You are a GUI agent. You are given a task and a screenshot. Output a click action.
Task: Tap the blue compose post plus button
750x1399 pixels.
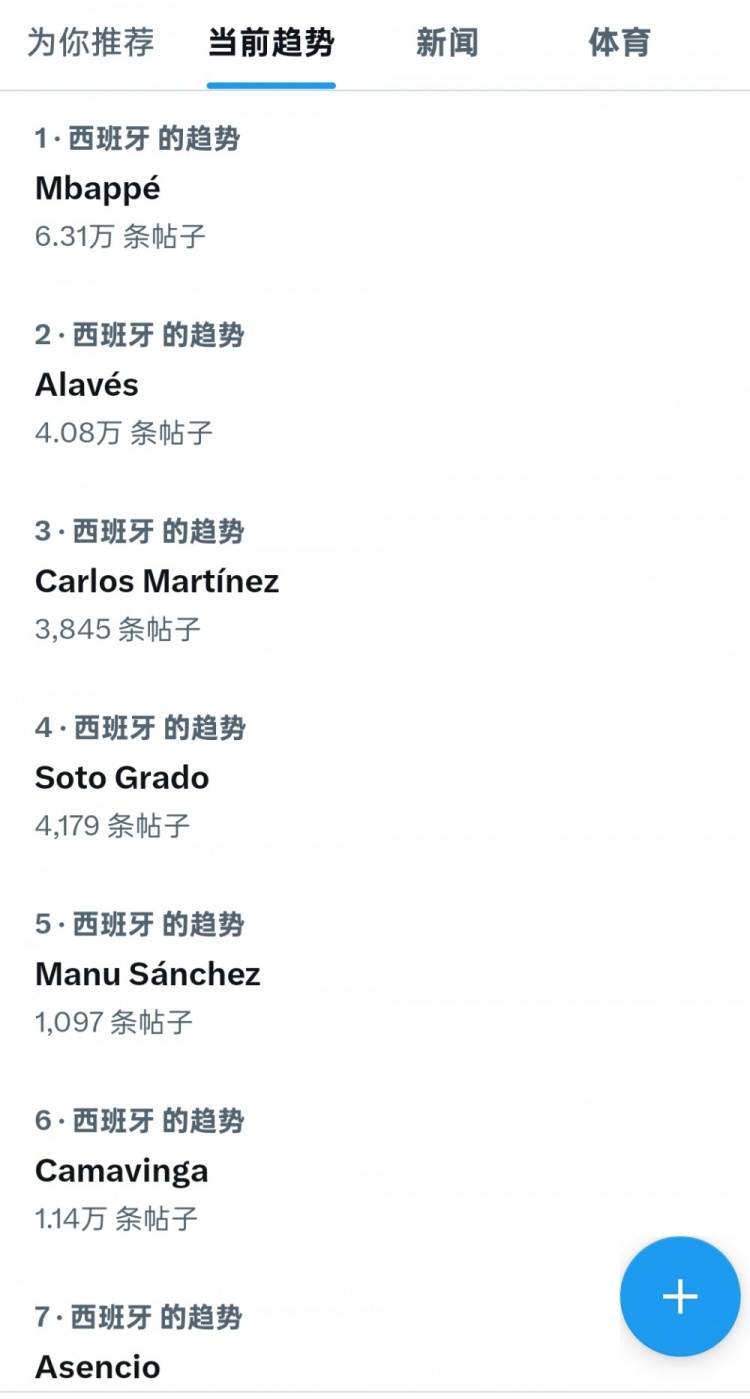680,1296
